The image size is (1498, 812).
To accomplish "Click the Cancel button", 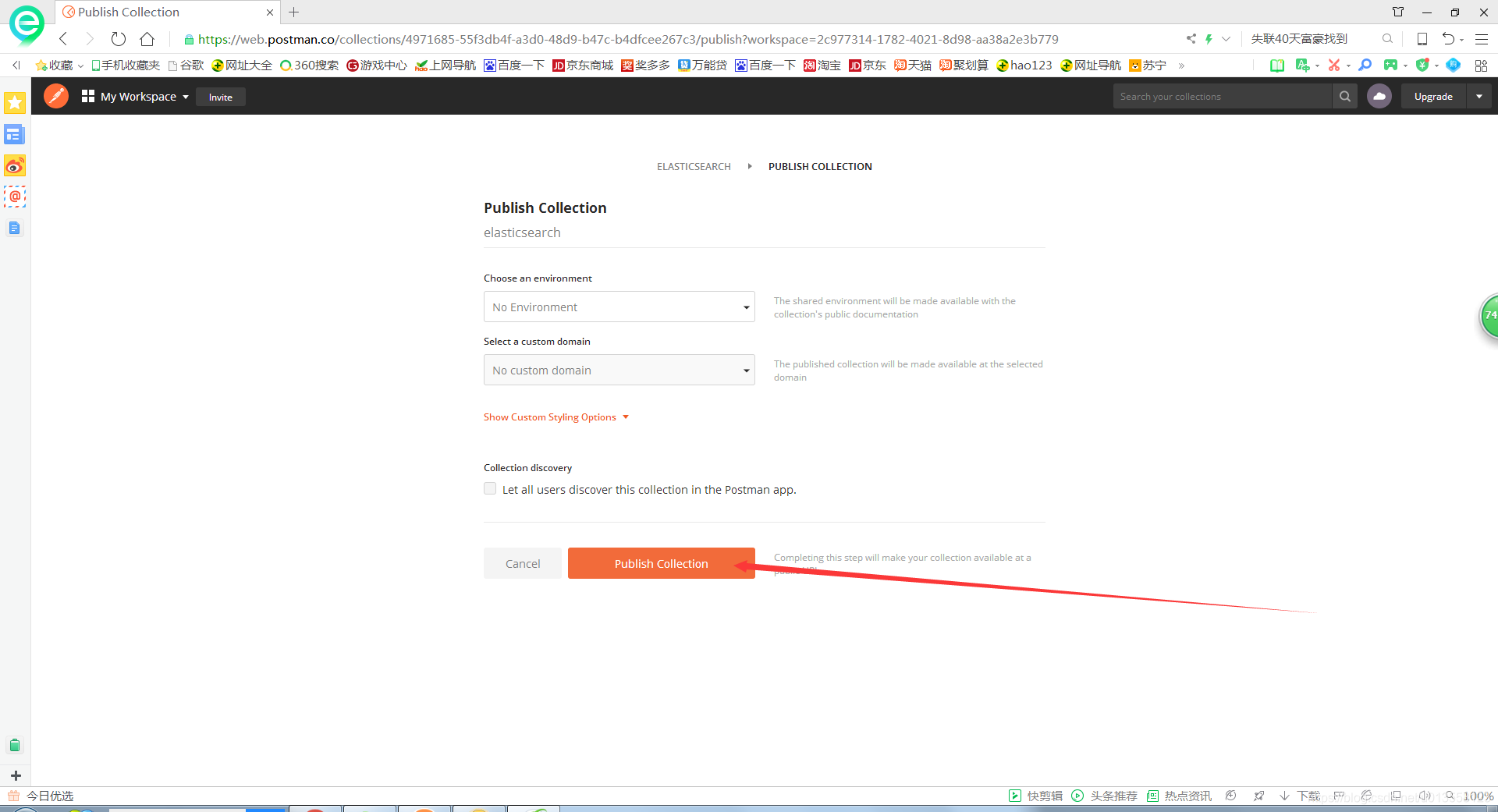I will [x=523, y=563].
